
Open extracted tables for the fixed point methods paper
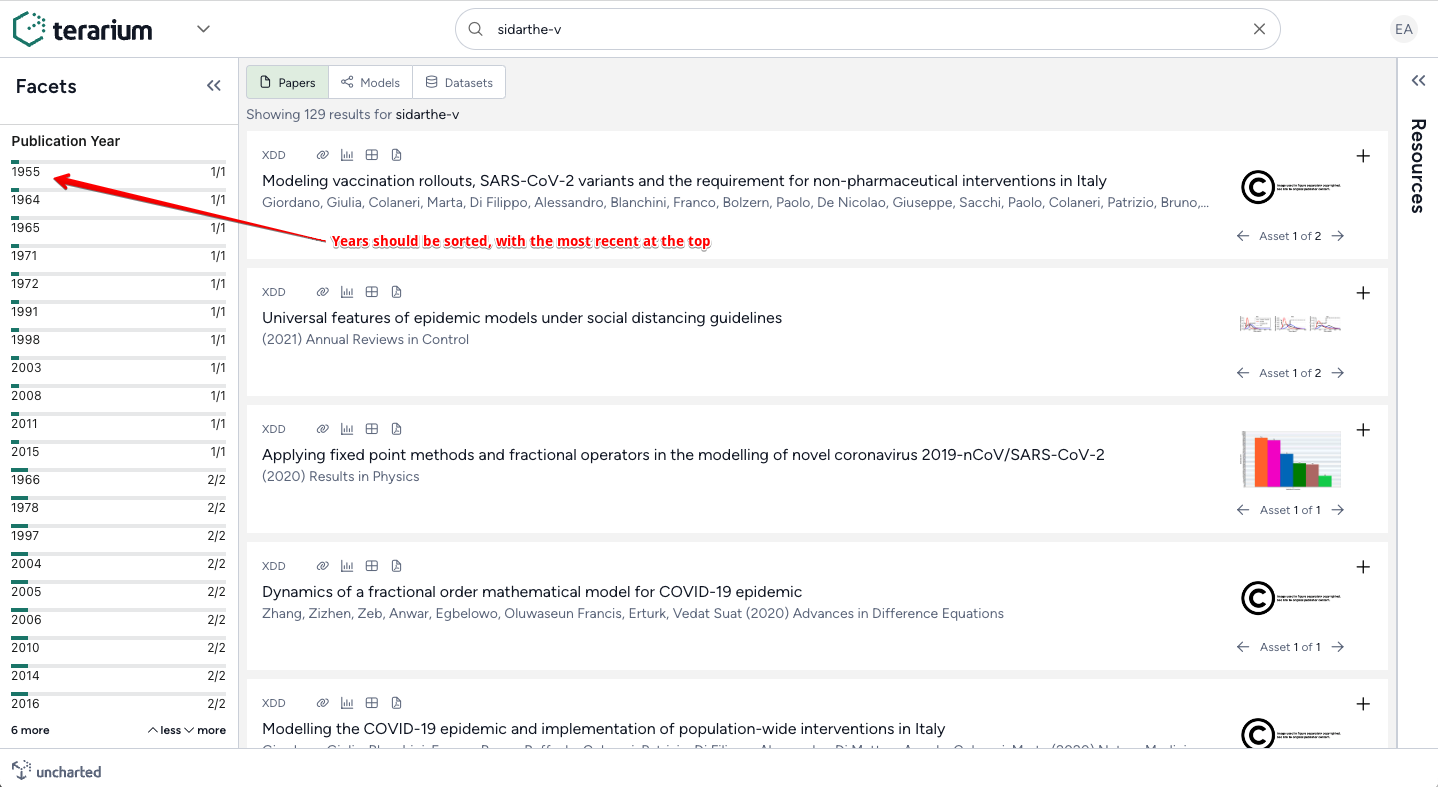click(371, 428)
